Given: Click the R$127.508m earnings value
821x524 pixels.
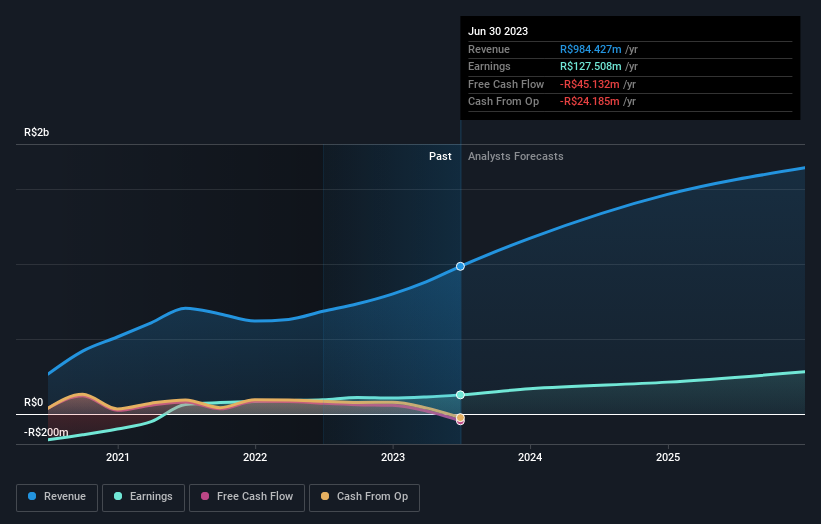Looking at the screenshot, I should point(591,66).
